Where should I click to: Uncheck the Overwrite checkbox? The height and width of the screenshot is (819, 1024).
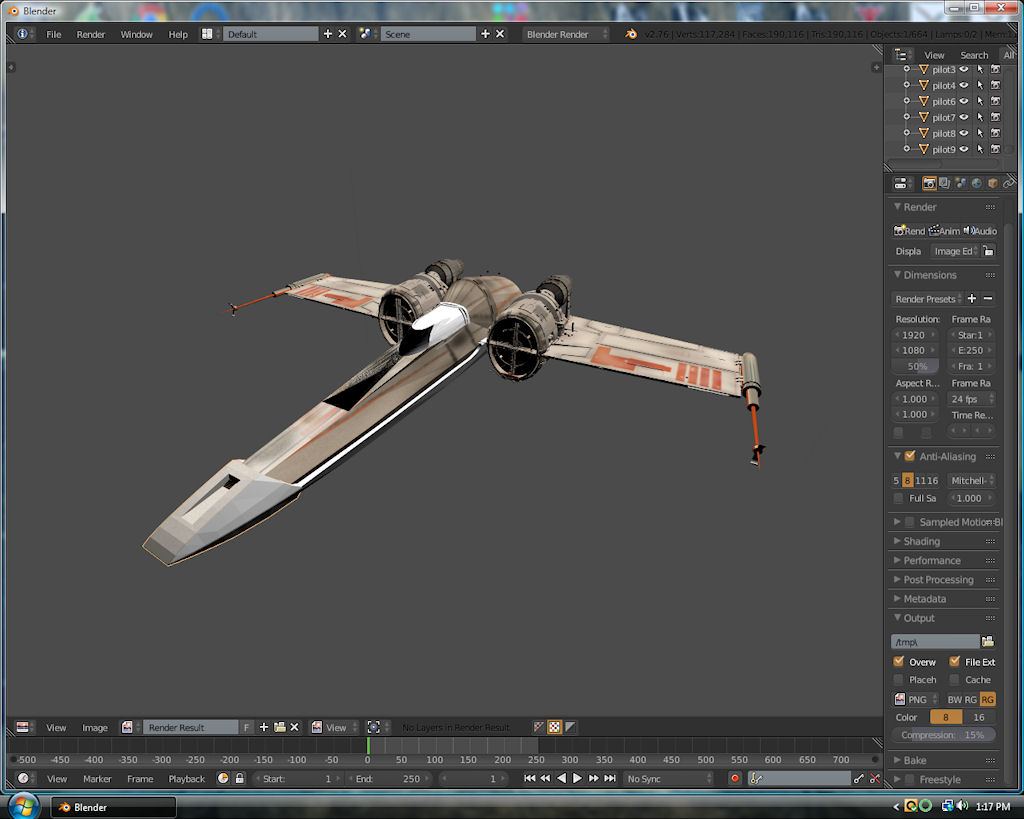pos(899,662)
